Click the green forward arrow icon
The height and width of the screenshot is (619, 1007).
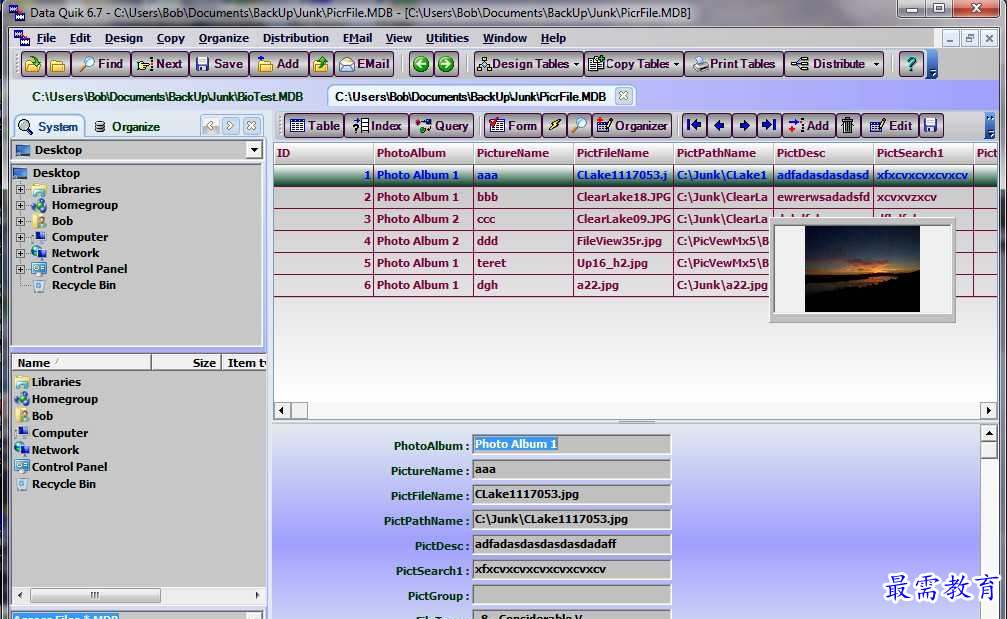pyautogui.click(x=446, y=64)
